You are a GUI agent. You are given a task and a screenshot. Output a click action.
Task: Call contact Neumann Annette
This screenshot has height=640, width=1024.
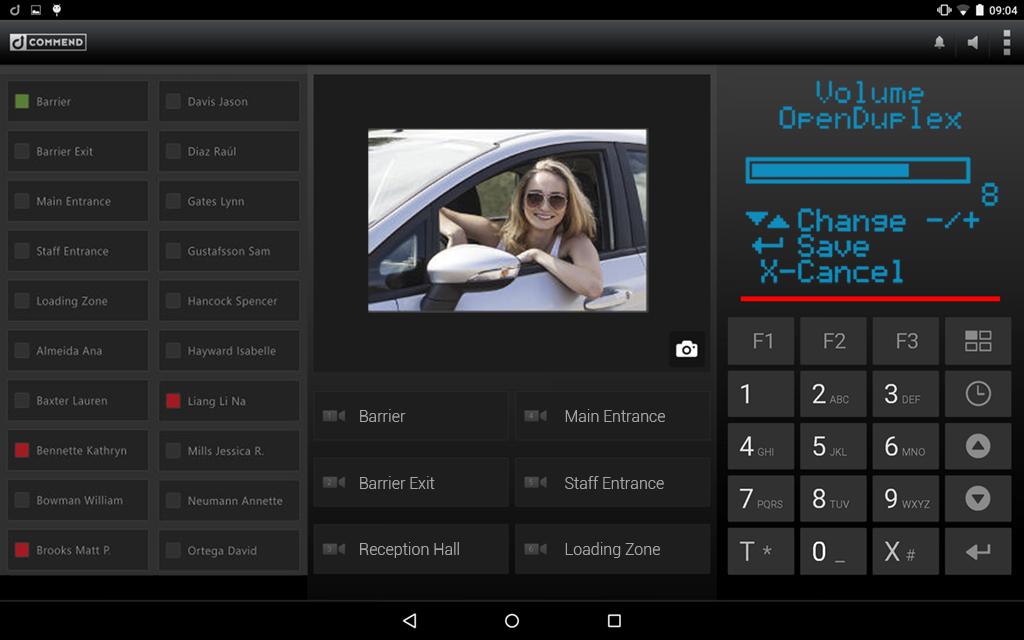[x=229, y=500]
